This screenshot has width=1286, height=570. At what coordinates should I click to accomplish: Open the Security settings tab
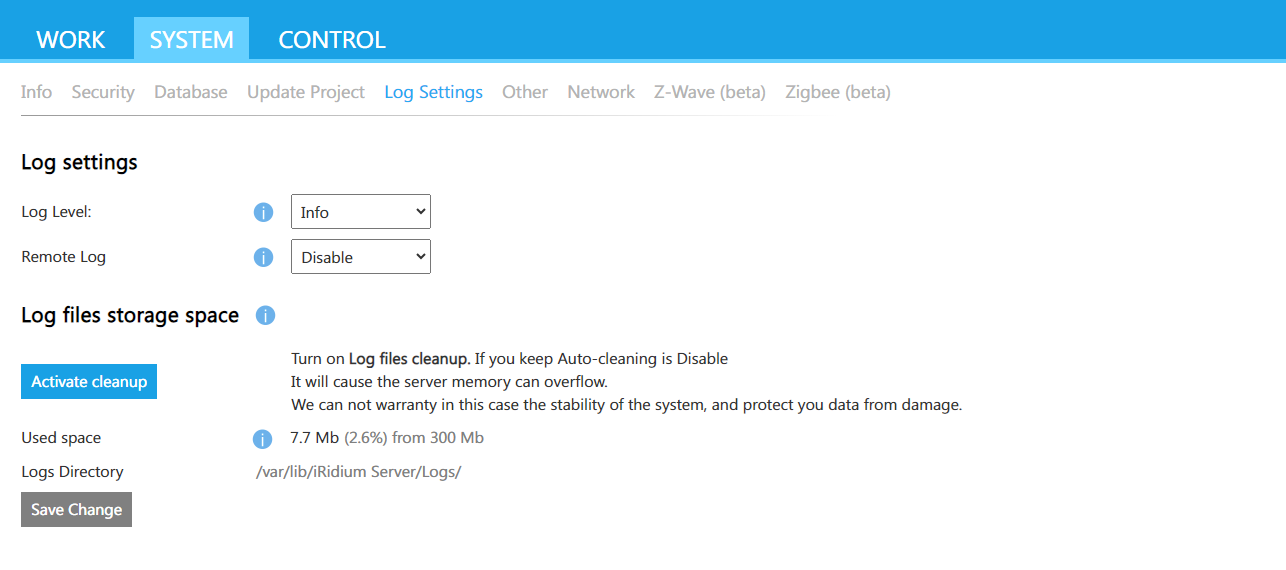click(x=103, y=92)
